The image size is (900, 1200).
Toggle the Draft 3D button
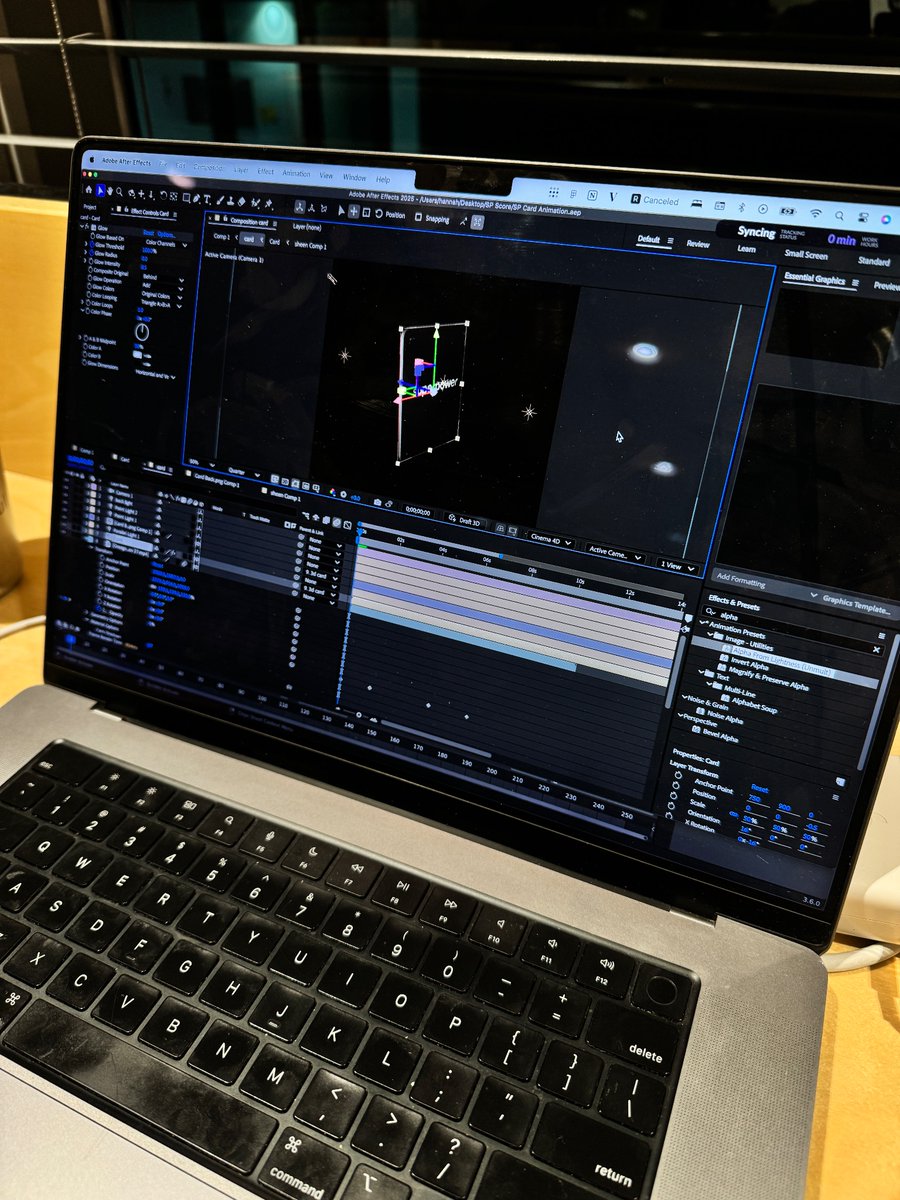click(x=468, y=520)
